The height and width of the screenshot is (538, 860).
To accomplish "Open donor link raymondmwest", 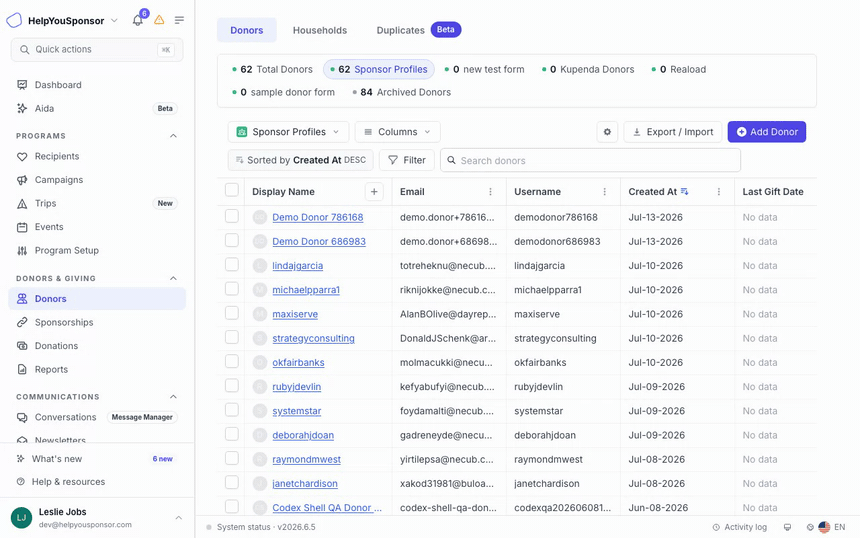I will (307, 460).
